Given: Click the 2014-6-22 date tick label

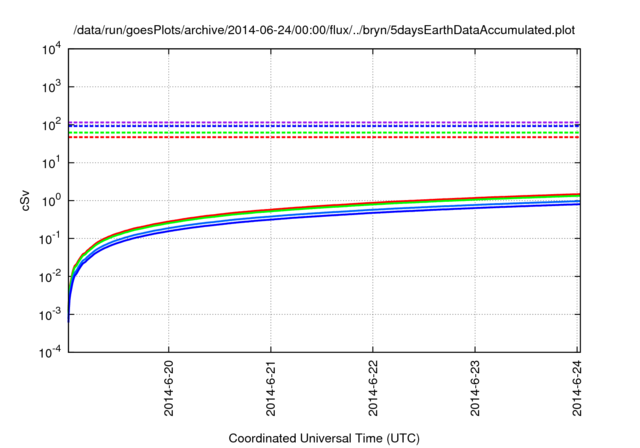Looking at the screenshot, I should 373,388.
